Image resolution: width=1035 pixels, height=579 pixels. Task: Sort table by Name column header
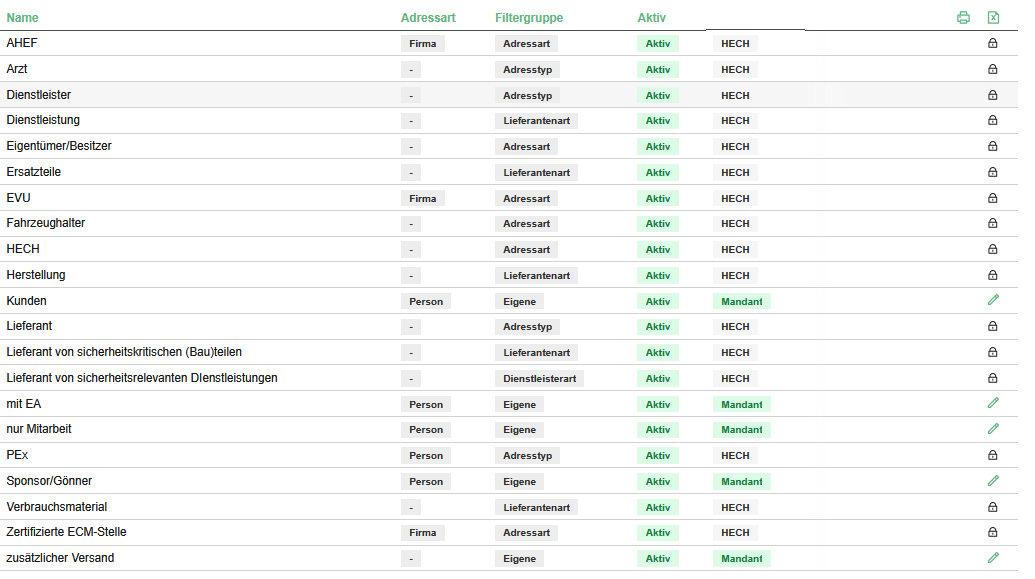(22, 18)
